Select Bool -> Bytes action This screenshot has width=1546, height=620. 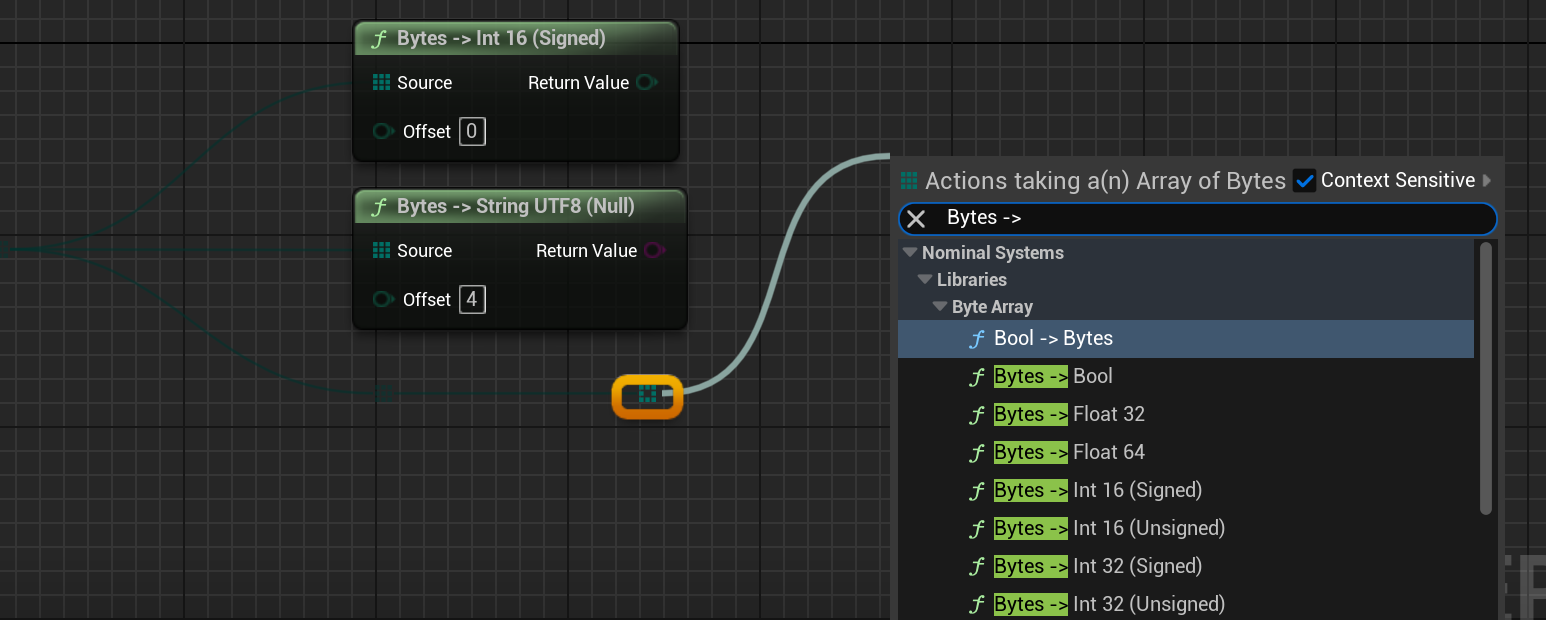pos(1053,339)
